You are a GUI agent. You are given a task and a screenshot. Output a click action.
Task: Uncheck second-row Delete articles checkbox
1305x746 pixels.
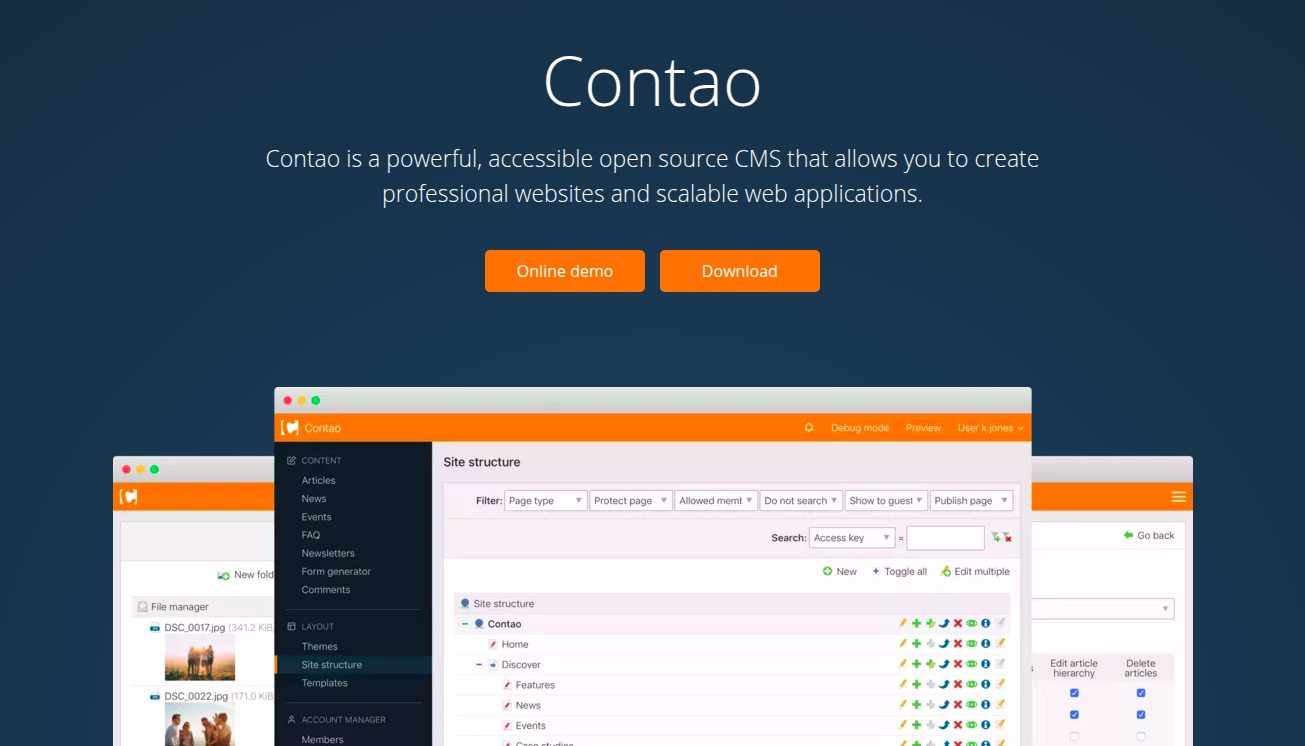click(1141, 715)
